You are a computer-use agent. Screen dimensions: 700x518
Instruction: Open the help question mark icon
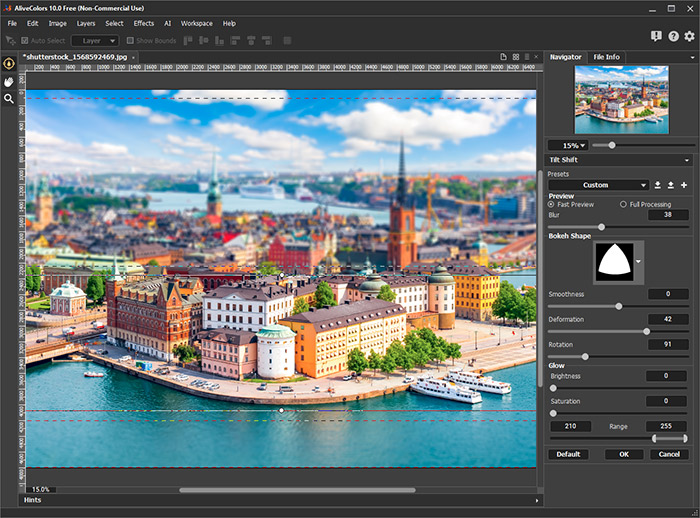pos(673,37)
